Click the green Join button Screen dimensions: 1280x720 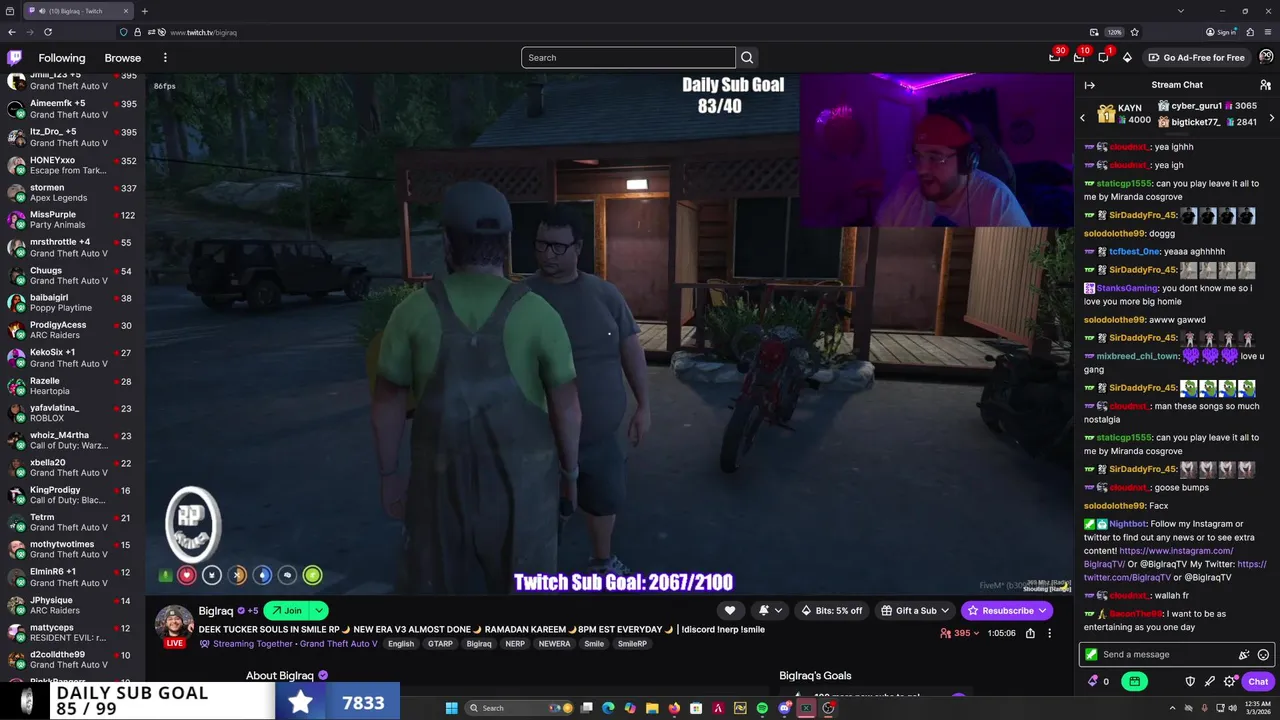(287, 610)
